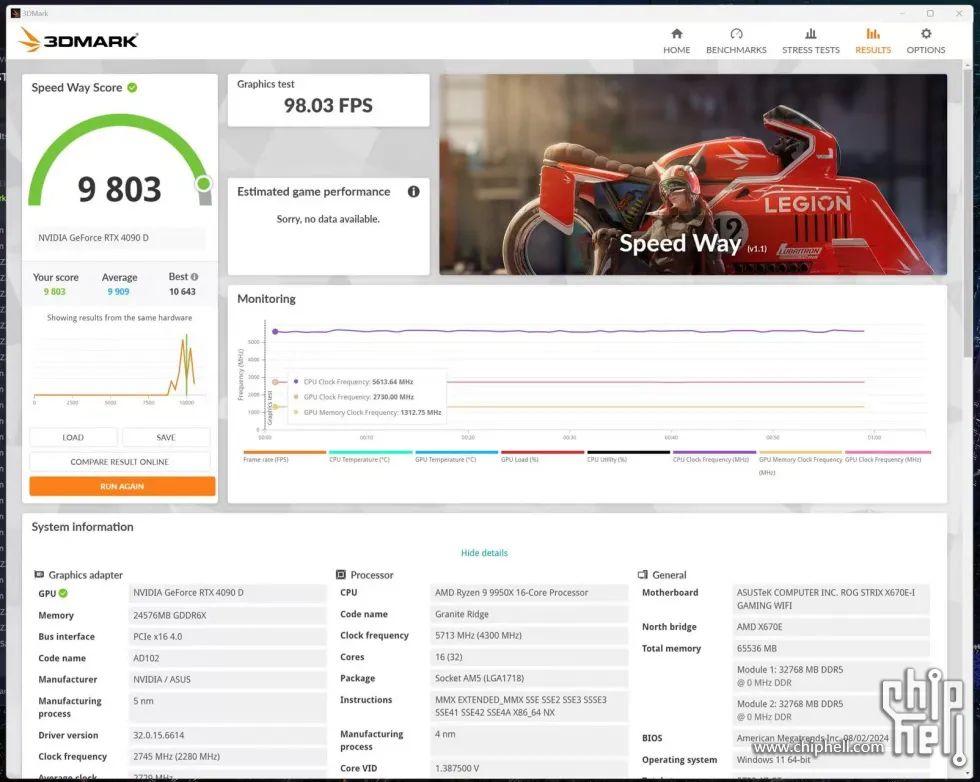The width and height of the screenshot is (980, 782).
Task: Click the score distribution chart
Action: coord(119,369)
